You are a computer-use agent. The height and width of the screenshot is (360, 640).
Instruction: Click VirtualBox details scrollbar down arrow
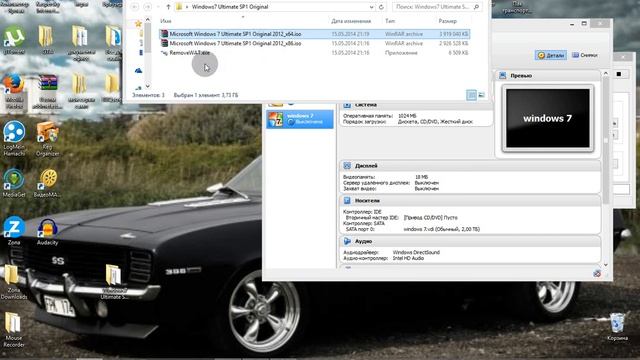click(606, 264)
